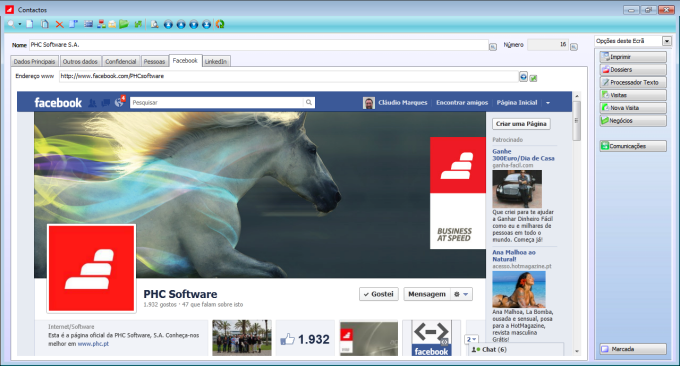Click Criar uma Página button
The image size is (680, 366).
(521, 124)
